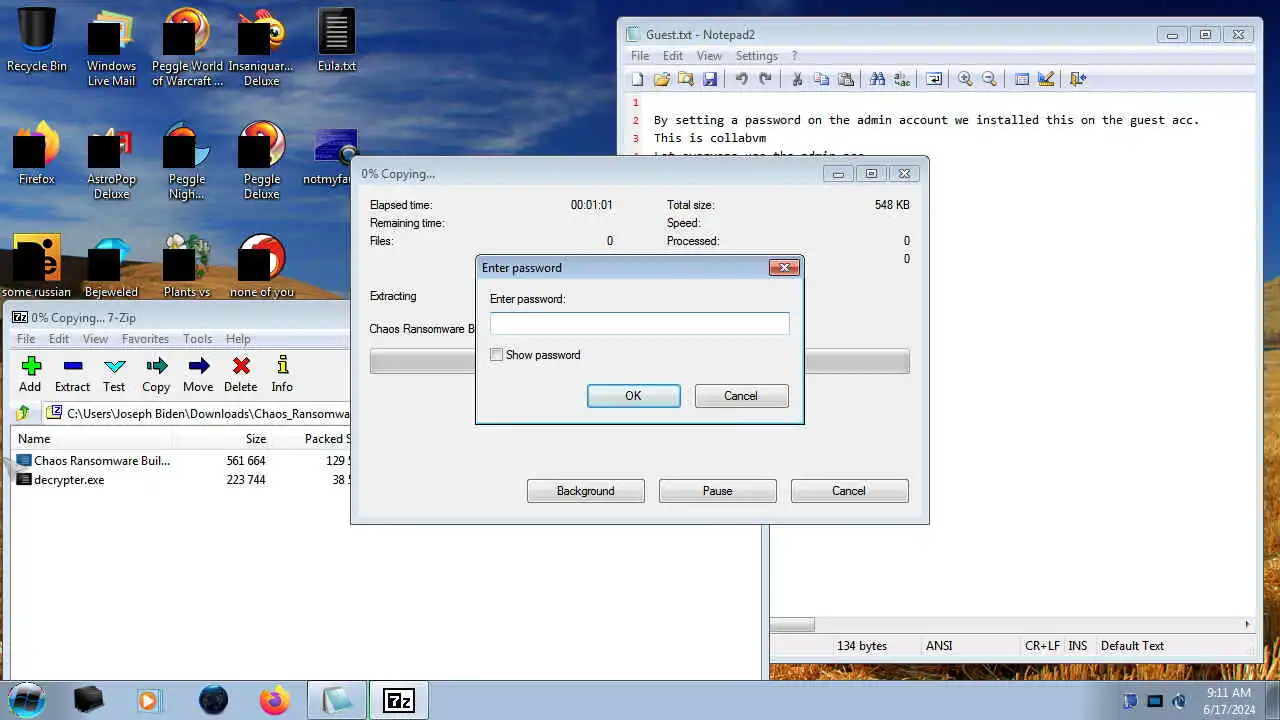The width and height of the screenshot is (1280, 720).
Task: Click Open file icon in Notepad2 toolbar
Action: pyautogui.click(x=661, y=79)
